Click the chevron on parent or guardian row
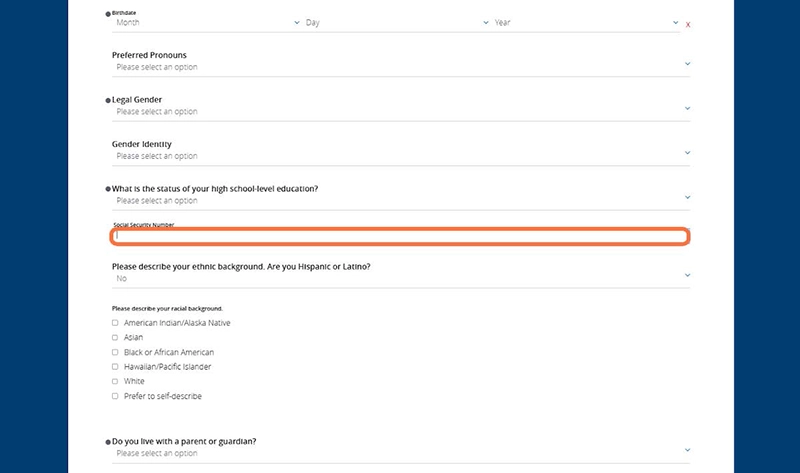The image size is (800, 473). point(687,450)
